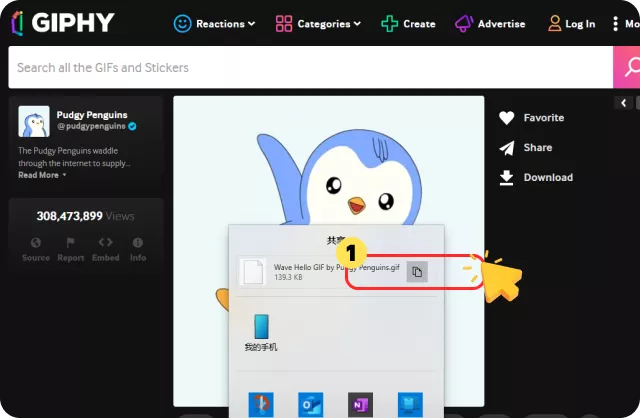Image resolution: width=640 pixels, height=418 pixels.
Task: Click the Log In user icon
Action: (554, 24)
